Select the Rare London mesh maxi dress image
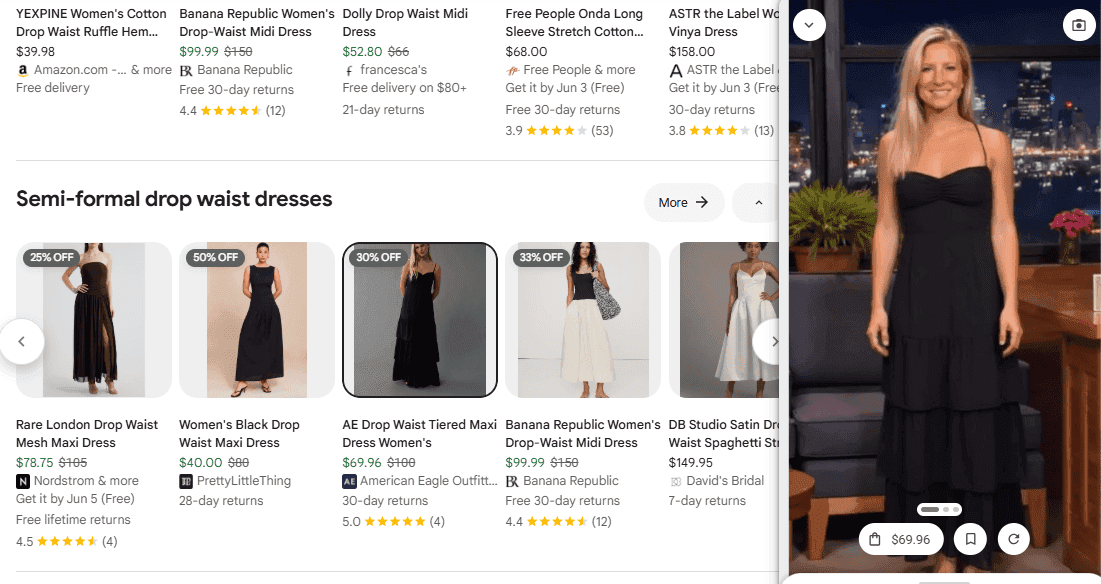 tap(94, 320)
